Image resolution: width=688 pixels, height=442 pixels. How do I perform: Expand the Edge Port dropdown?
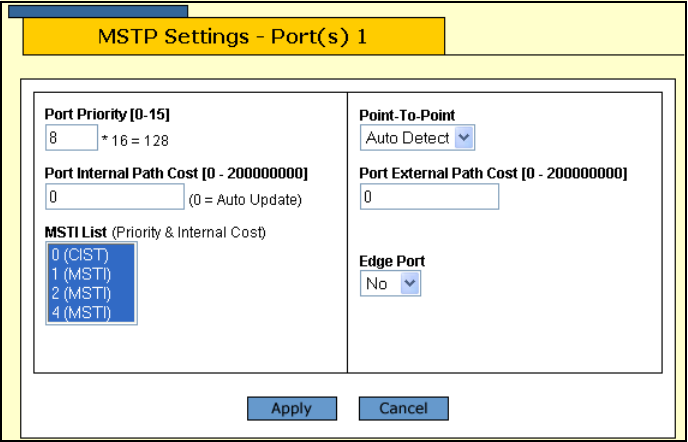pyautogui.click(x=391, y=284)
